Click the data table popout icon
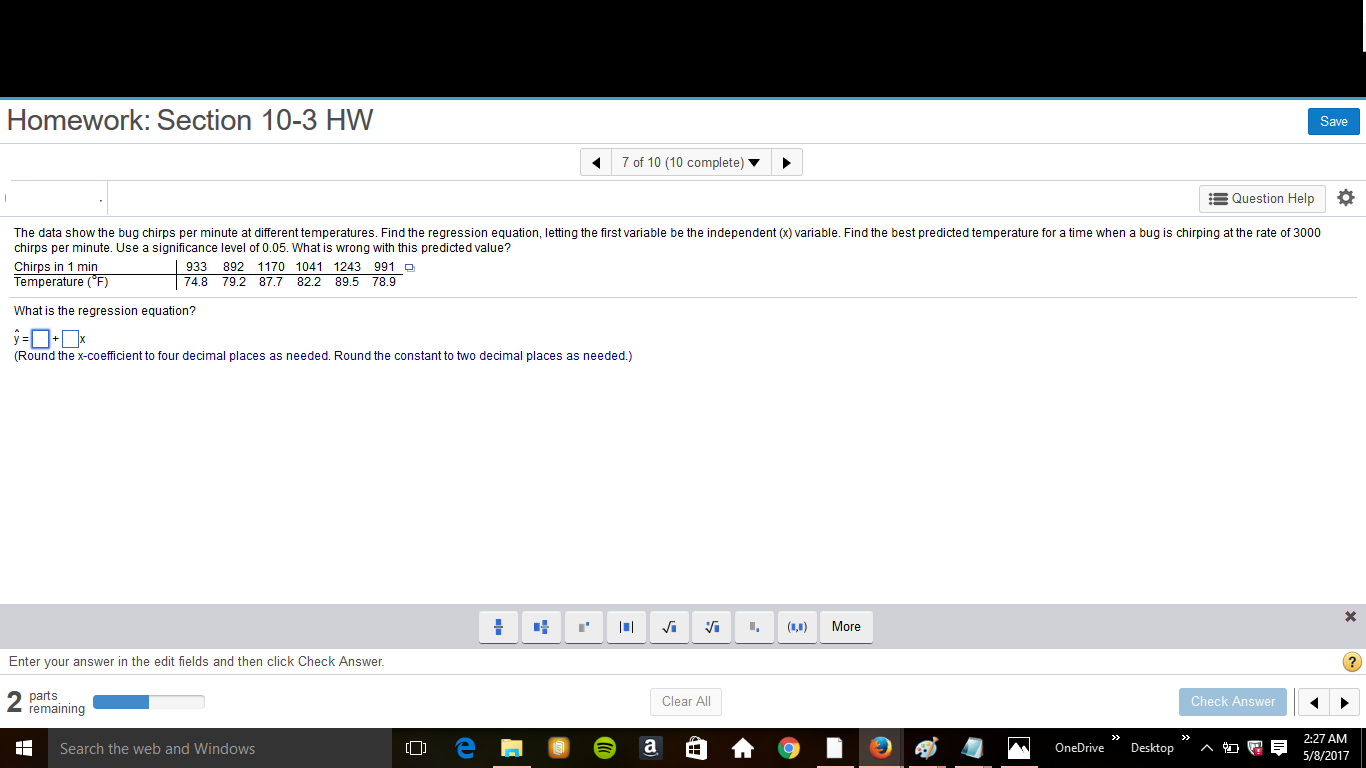 coord(408,267)
